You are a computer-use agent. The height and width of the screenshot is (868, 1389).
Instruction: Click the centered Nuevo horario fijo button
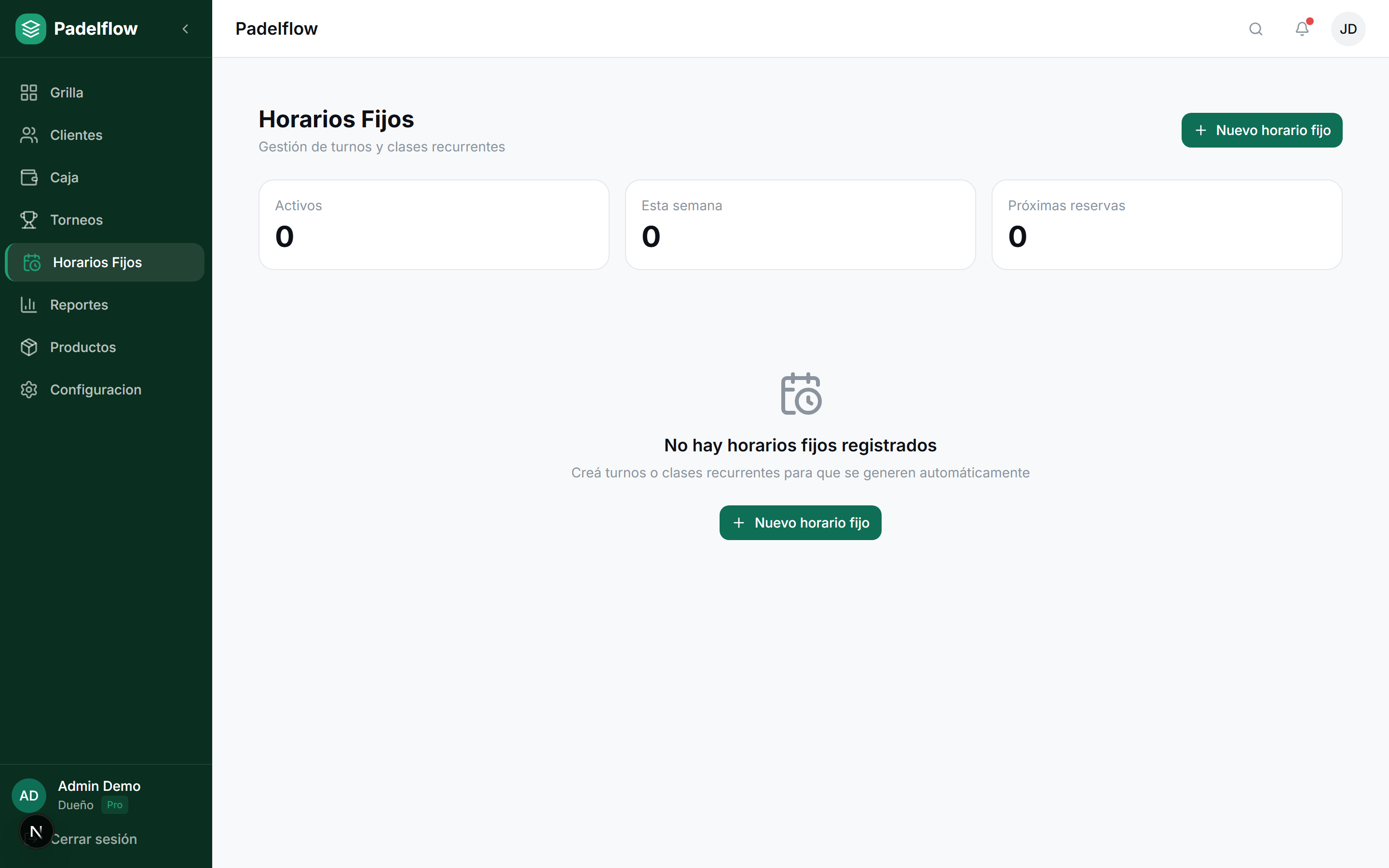[800, 523]
